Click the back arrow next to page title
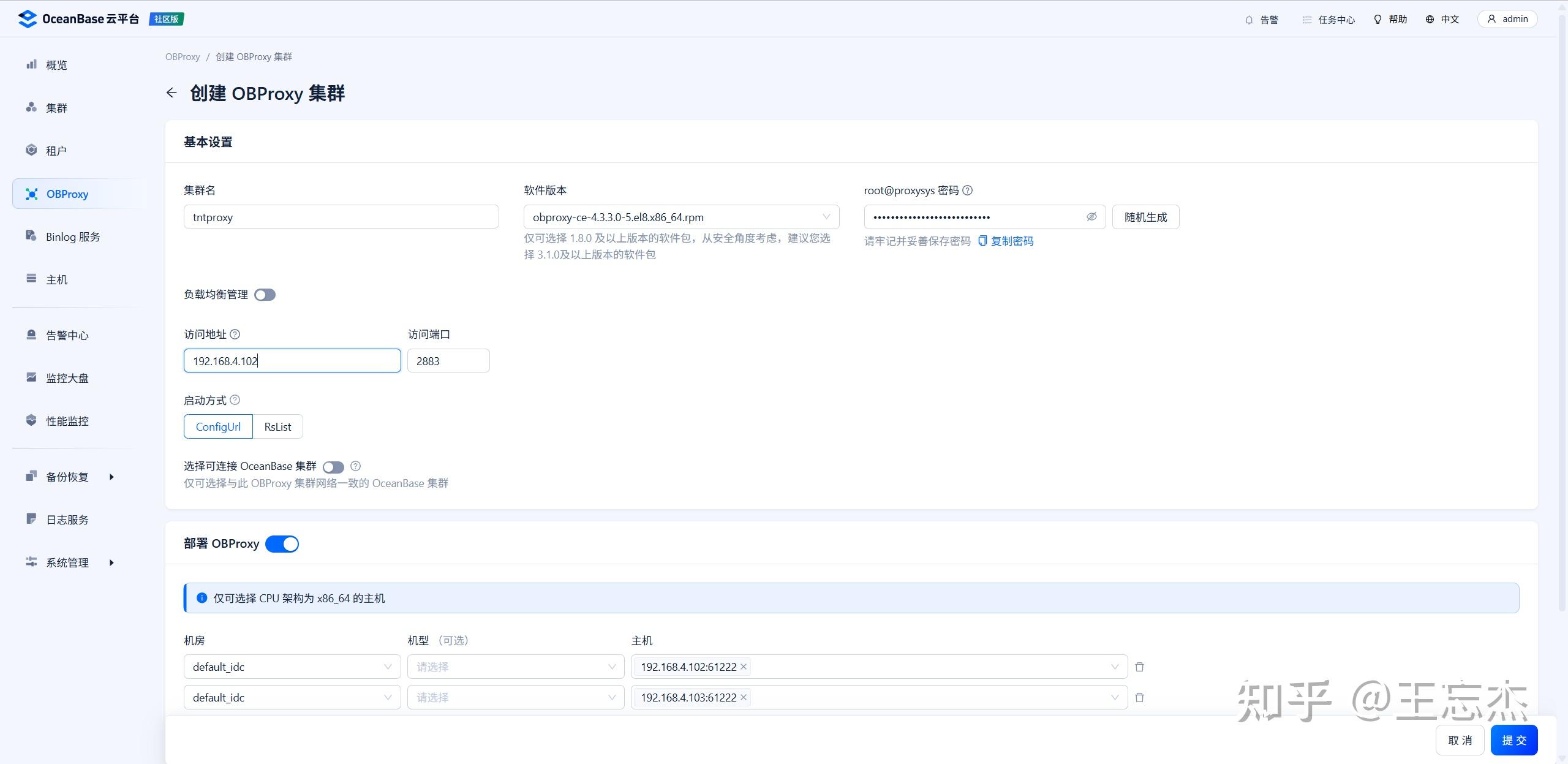This screenshot has width=1568, height=764. pyautogui.click(x=171, y=93)
